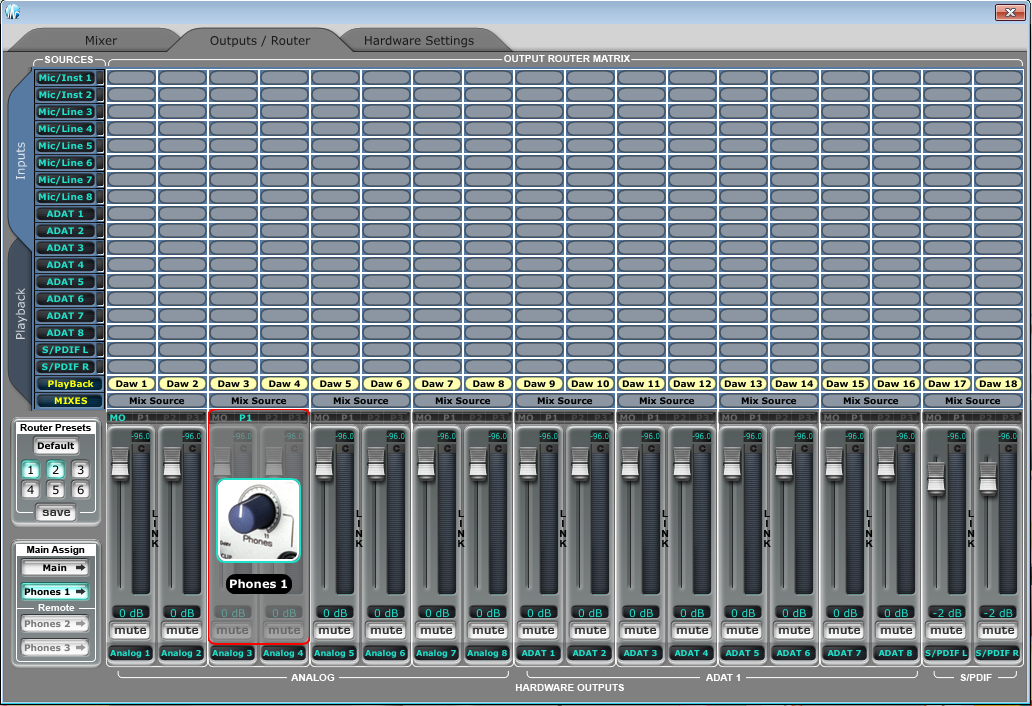
Task: Open Mix Source selector for Daw 1-2
Action: pyautogui.click(x=157, y=401)
